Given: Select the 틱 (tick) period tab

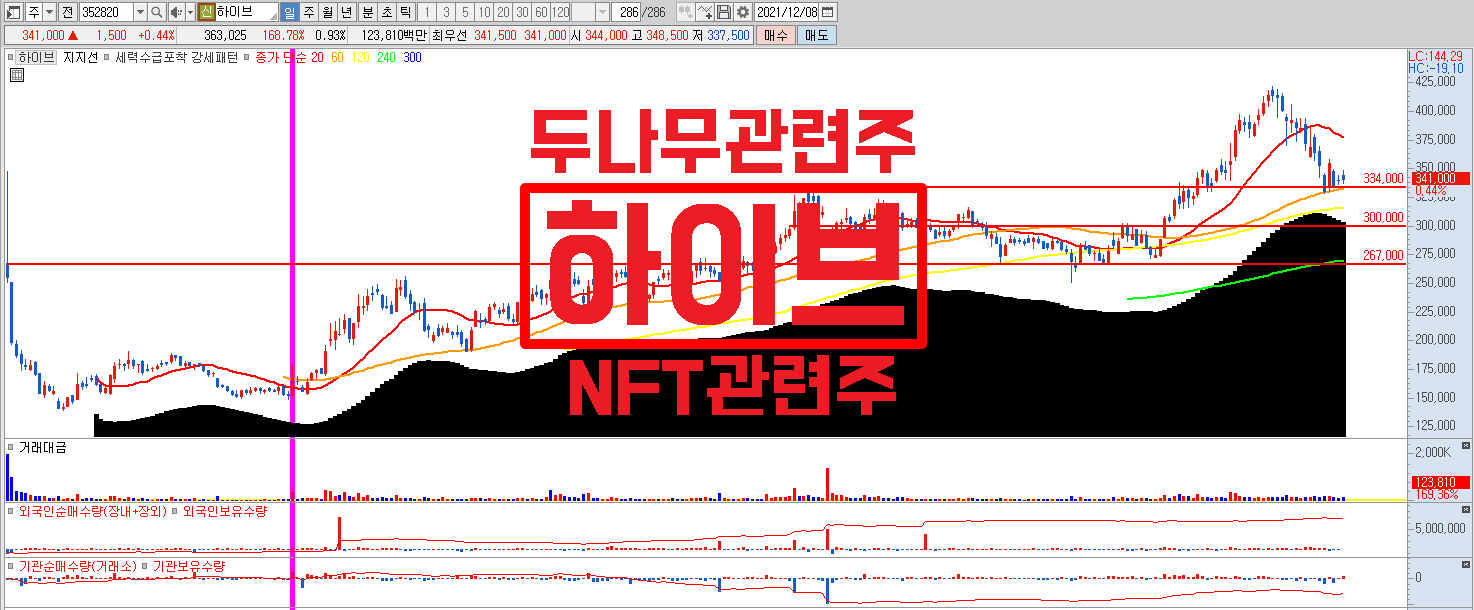Looking at the screenshot, I should pyautogui.click(x=405, y=12).
